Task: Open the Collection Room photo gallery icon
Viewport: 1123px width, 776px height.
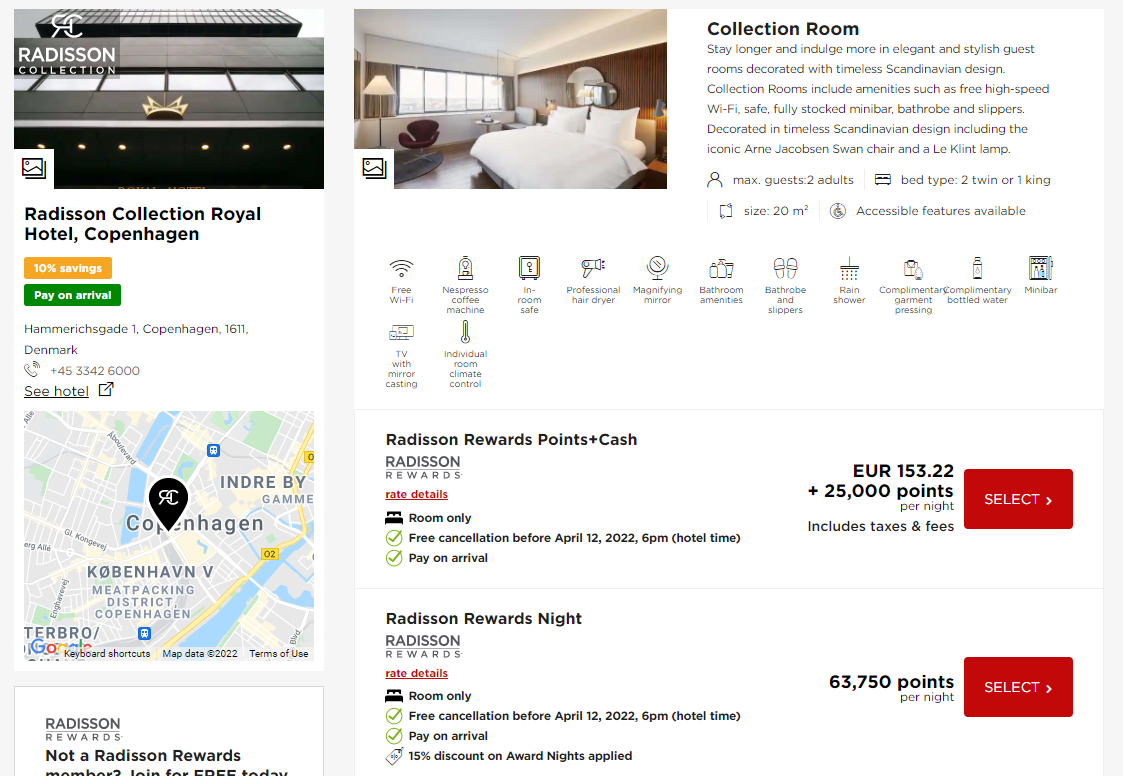Action: [375, 168]
